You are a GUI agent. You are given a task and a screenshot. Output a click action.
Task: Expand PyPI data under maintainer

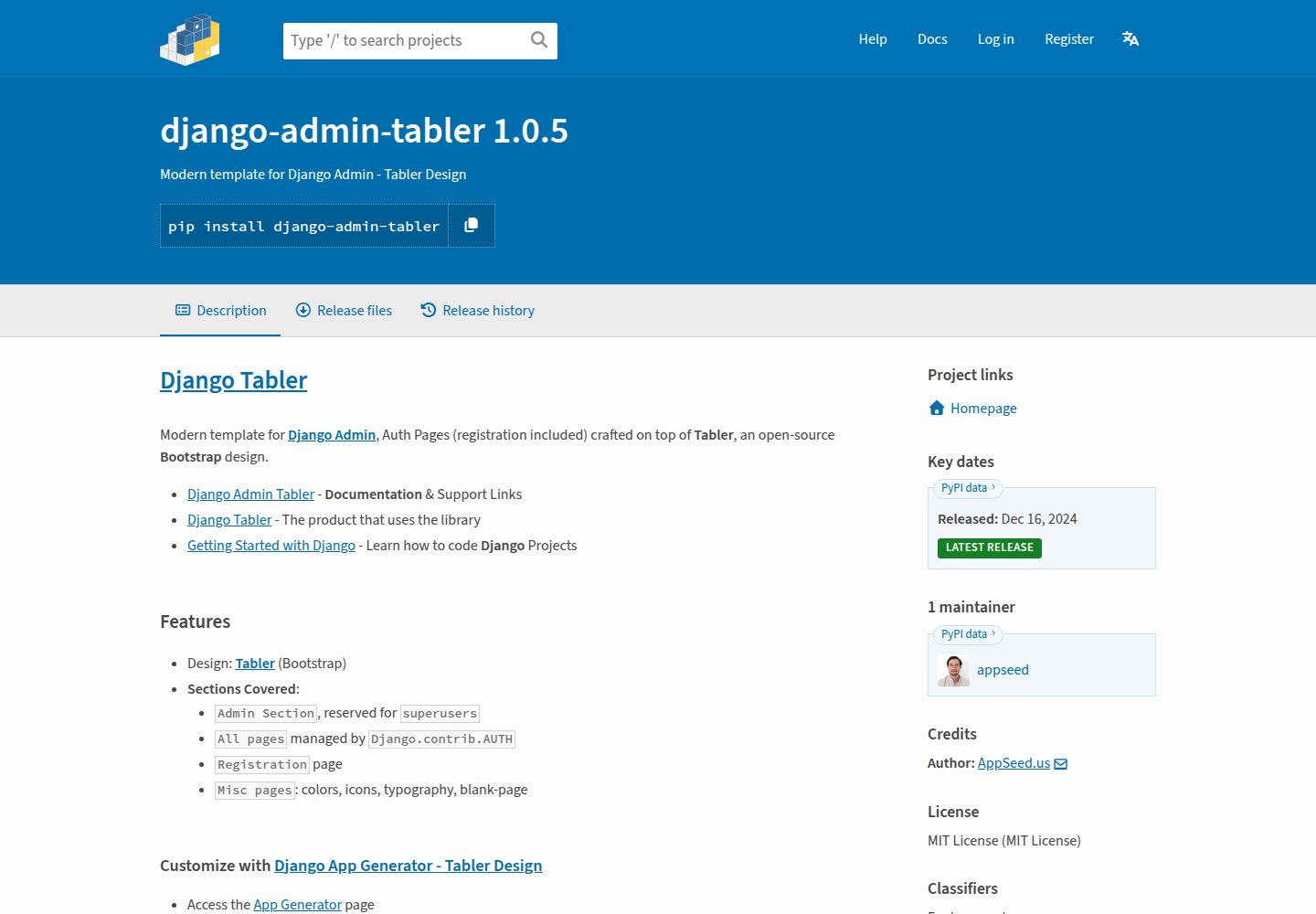968,634
